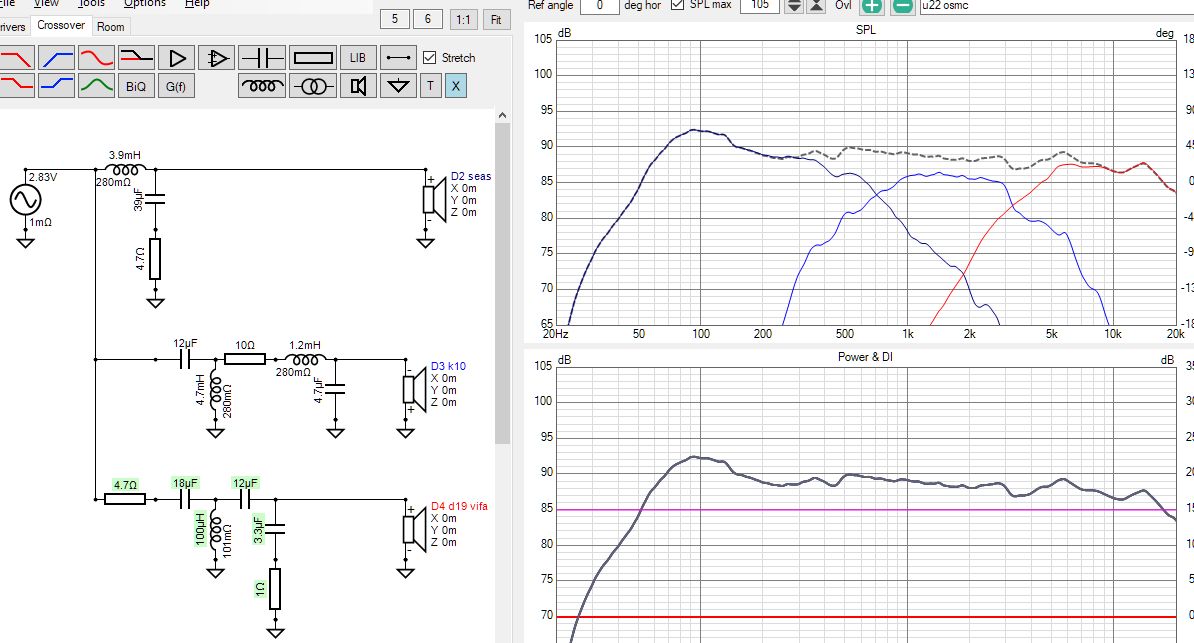This screenshot has width=1194, height=643.
Task: Select the 10Ω resistor in midrange branch
Action: click(244, 359)
